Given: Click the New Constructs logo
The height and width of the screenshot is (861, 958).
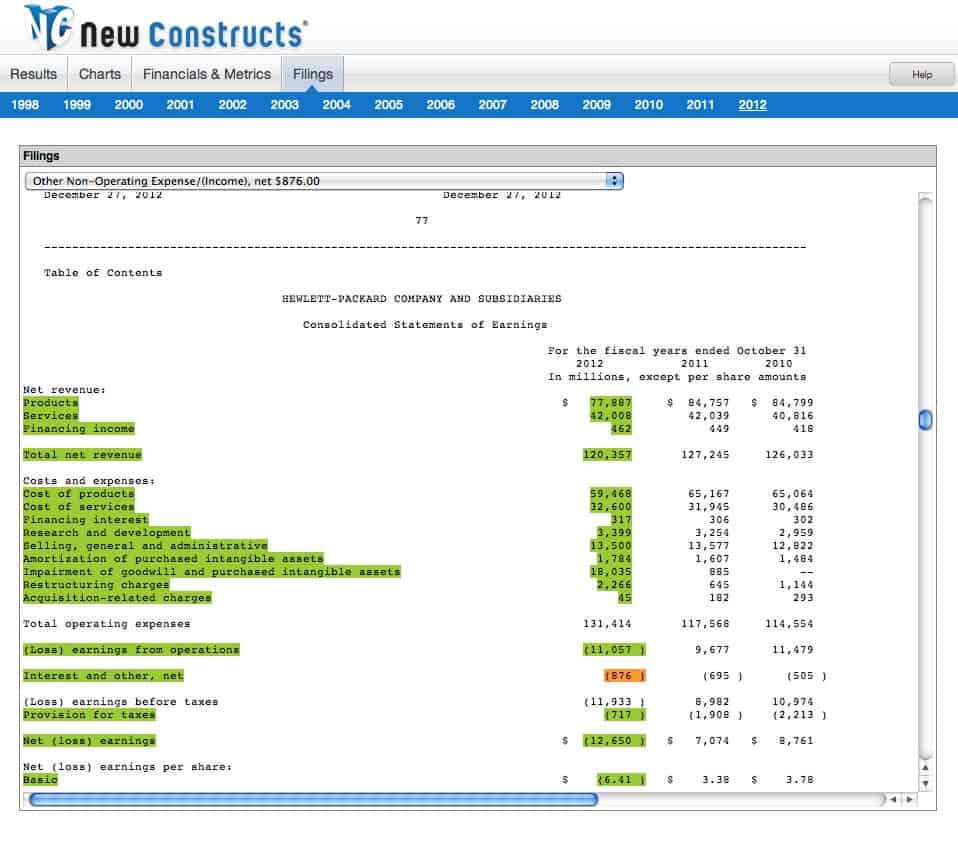Looking at the screenshot, I should click(x=166, y=27).
